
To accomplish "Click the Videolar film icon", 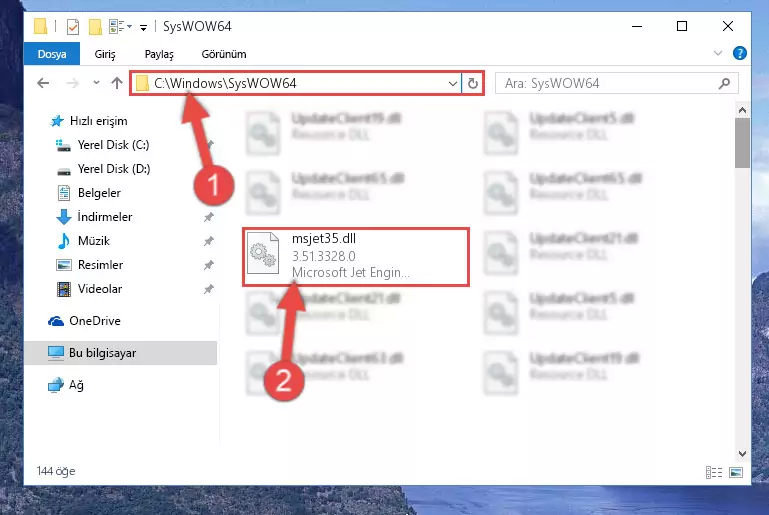I will tap(64, 289).
